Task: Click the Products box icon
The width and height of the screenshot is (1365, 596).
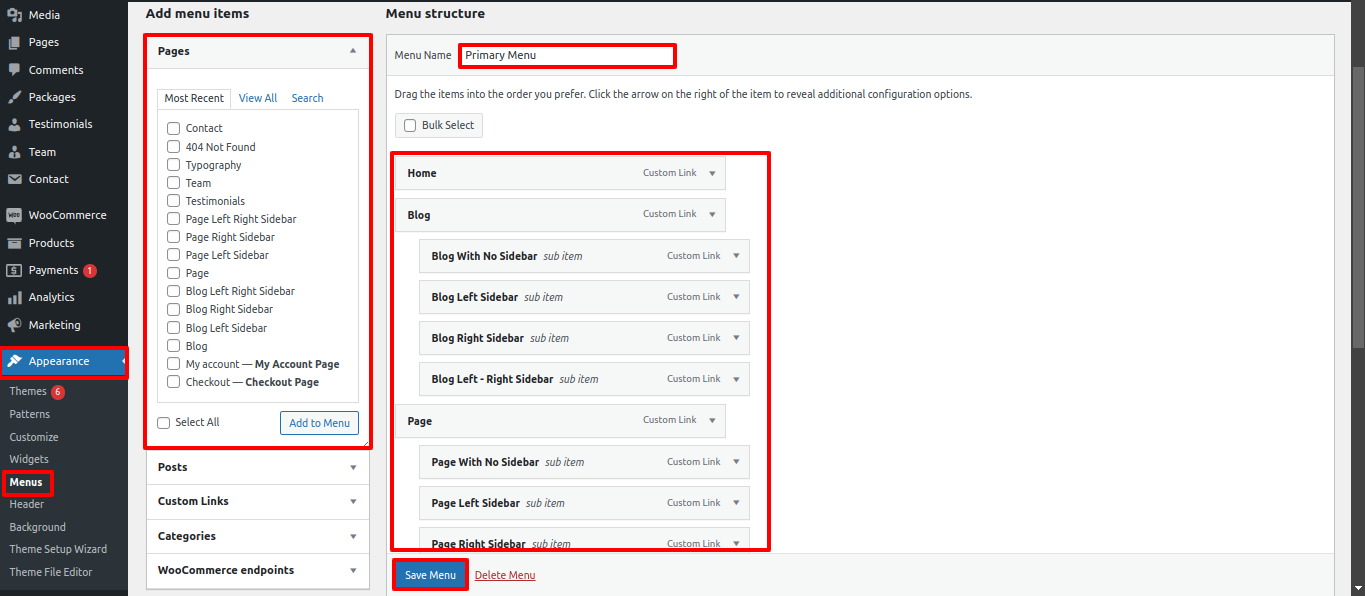Action: pyautogui.click(x=15, y=243)
